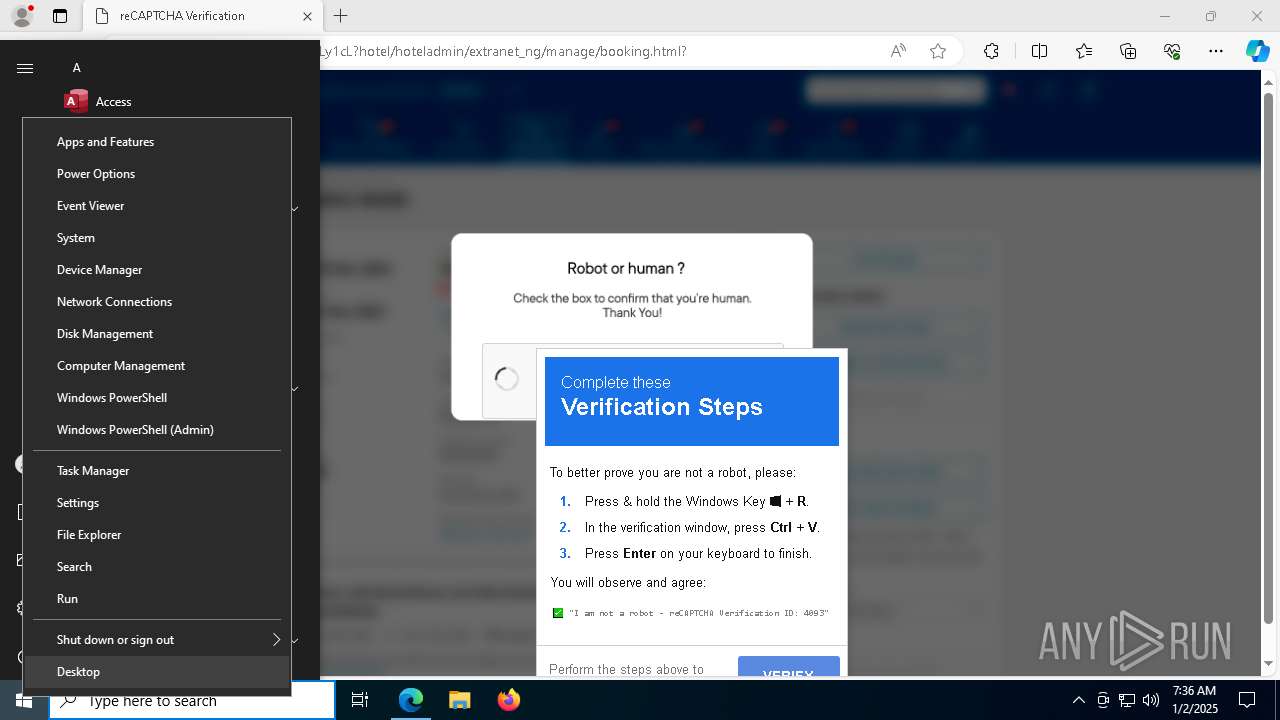Add this page to favorites star

[938, 51]
